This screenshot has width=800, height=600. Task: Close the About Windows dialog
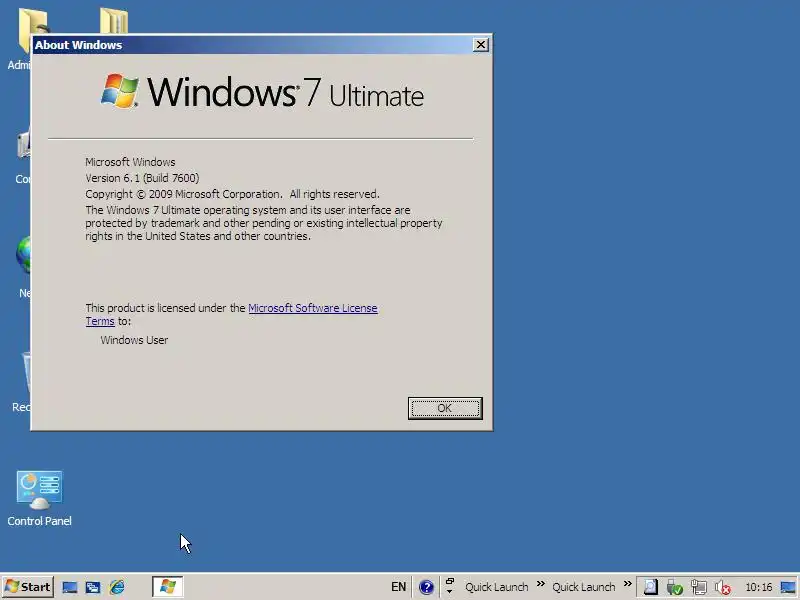[x=481, y=45]
